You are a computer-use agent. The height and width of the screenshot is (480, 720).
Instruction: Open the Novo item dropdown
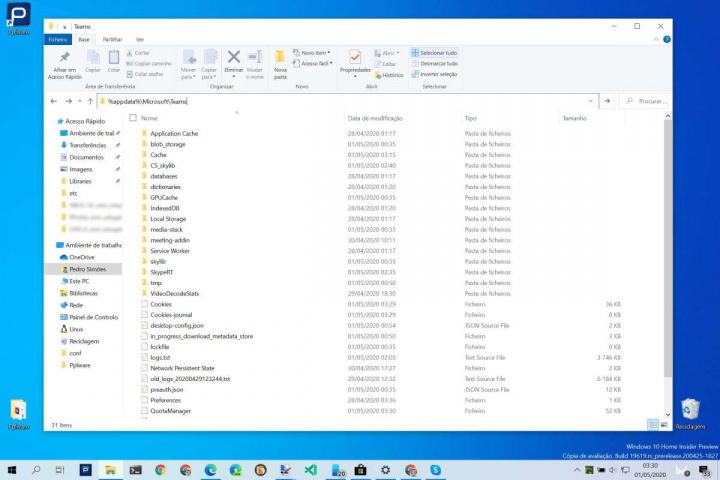(x=314, y=52)
